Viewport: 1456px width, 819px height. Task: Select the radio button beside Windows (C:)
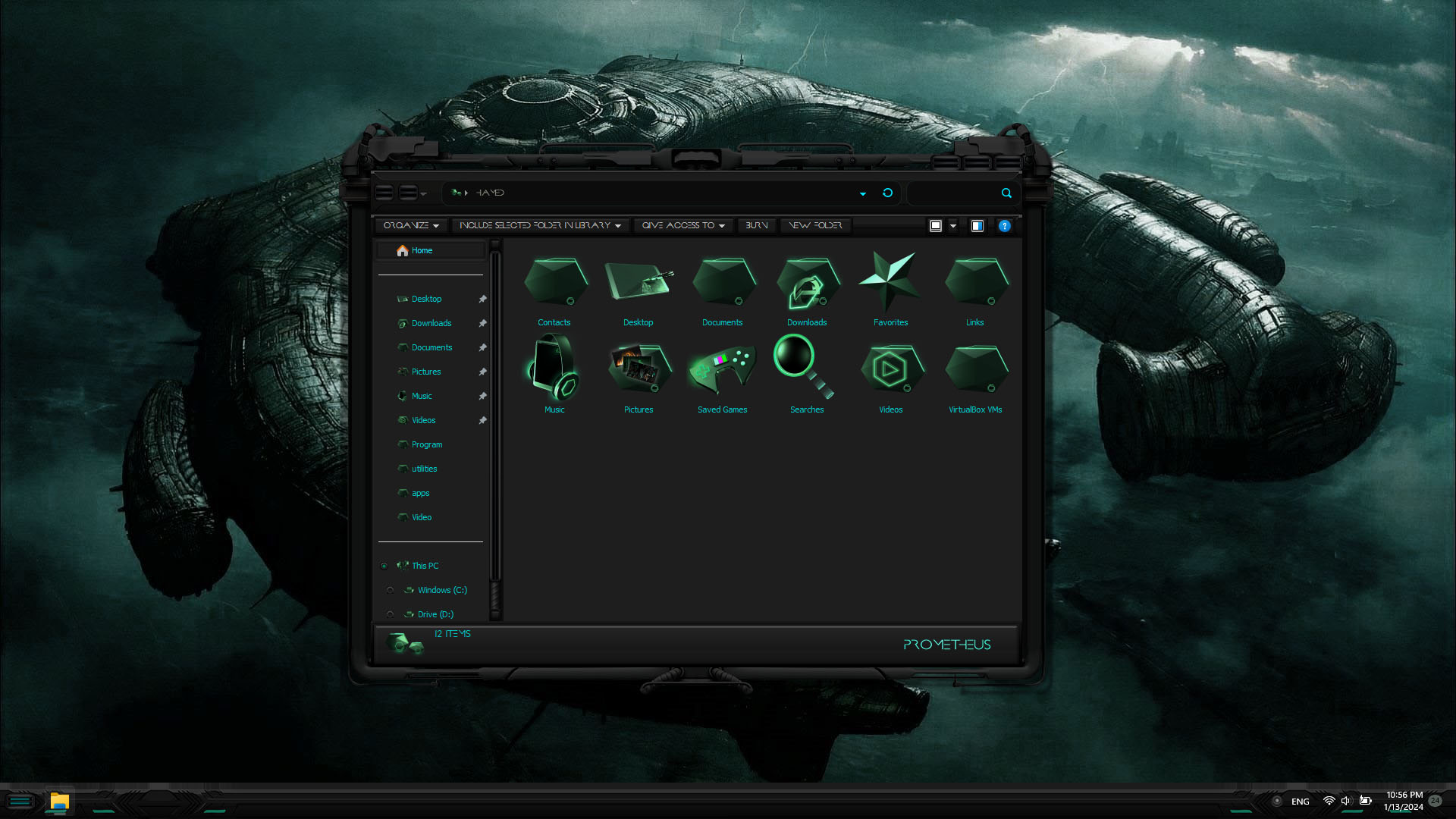[x=391, y=590]
